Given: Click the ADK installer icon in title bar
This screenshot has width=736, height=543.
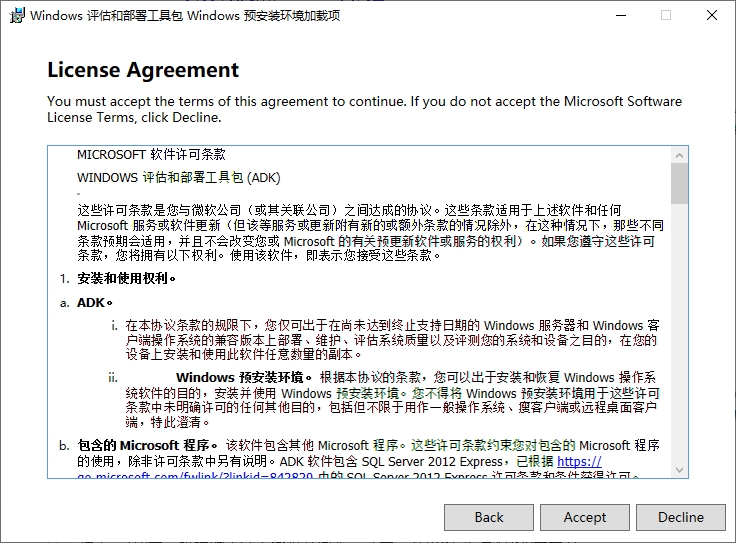Looking at the screenshot, I should [17, 15].
